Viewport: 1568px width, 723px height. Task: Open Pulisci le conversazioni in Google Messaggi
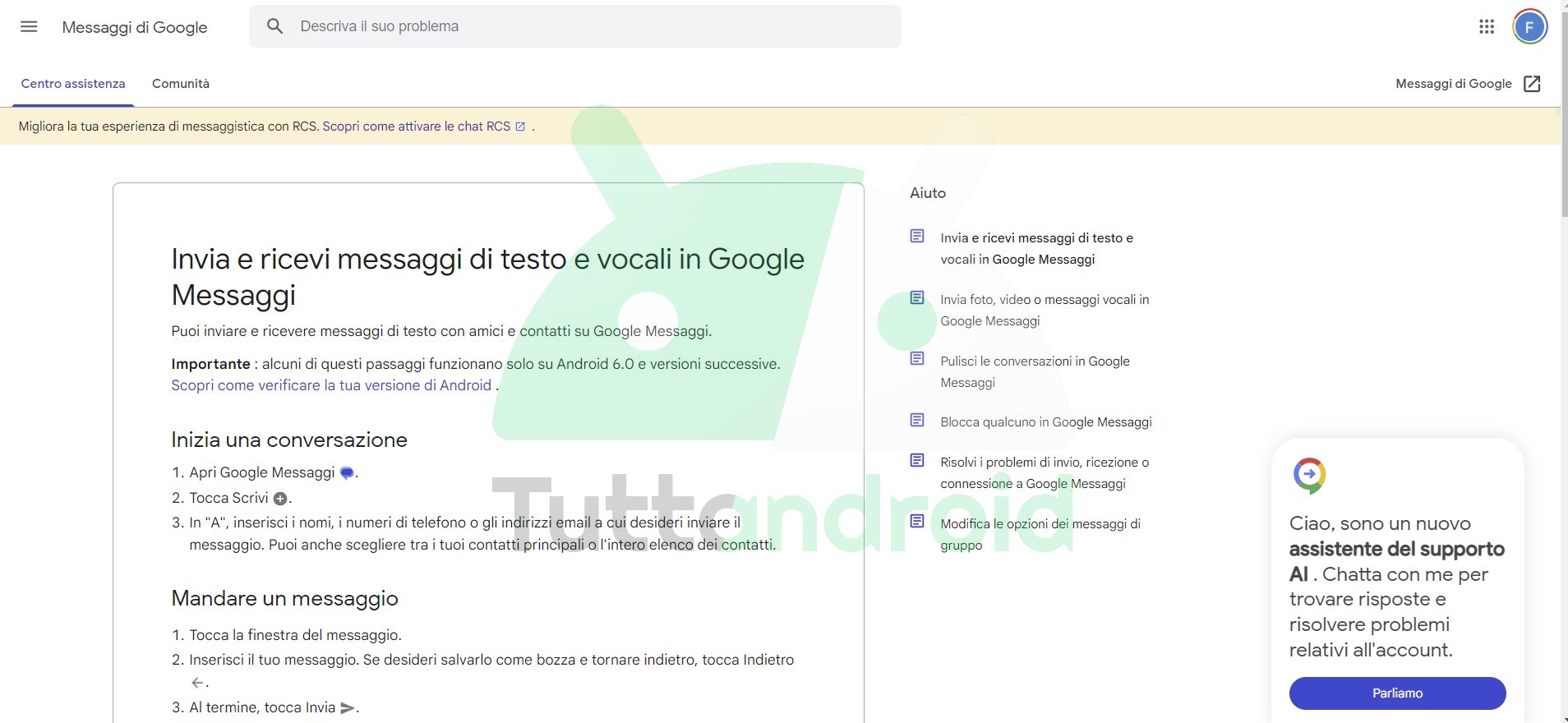click(x=1035, y=371)
